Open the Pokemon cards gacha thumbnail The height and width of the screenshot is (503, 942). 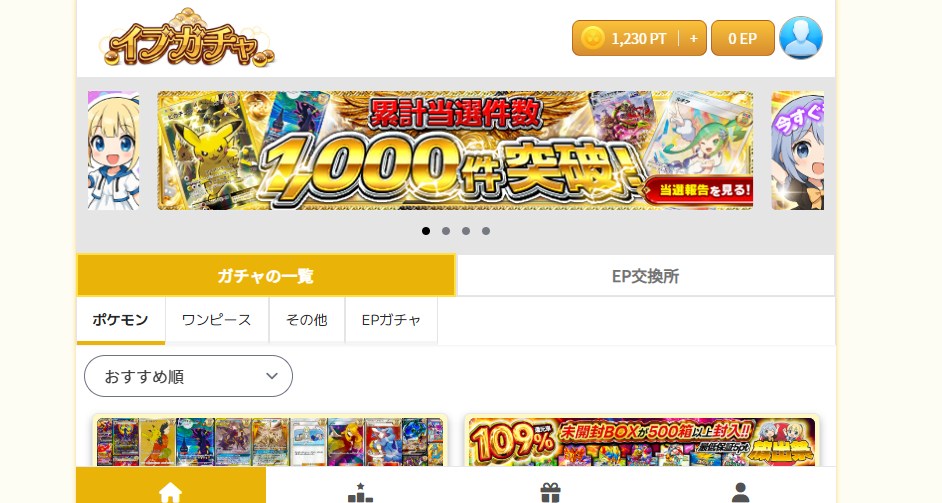(270, 442)
